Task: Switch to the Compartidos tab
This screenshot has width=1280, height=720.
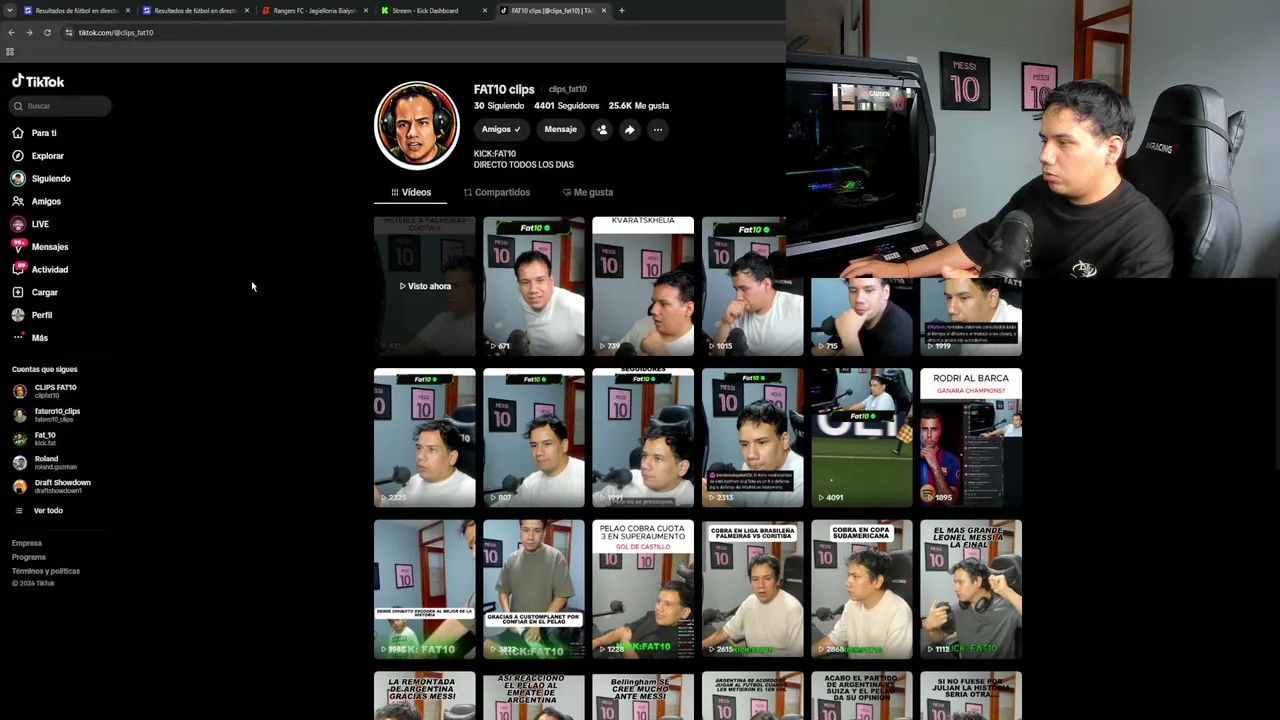Action: pos(497,192)
